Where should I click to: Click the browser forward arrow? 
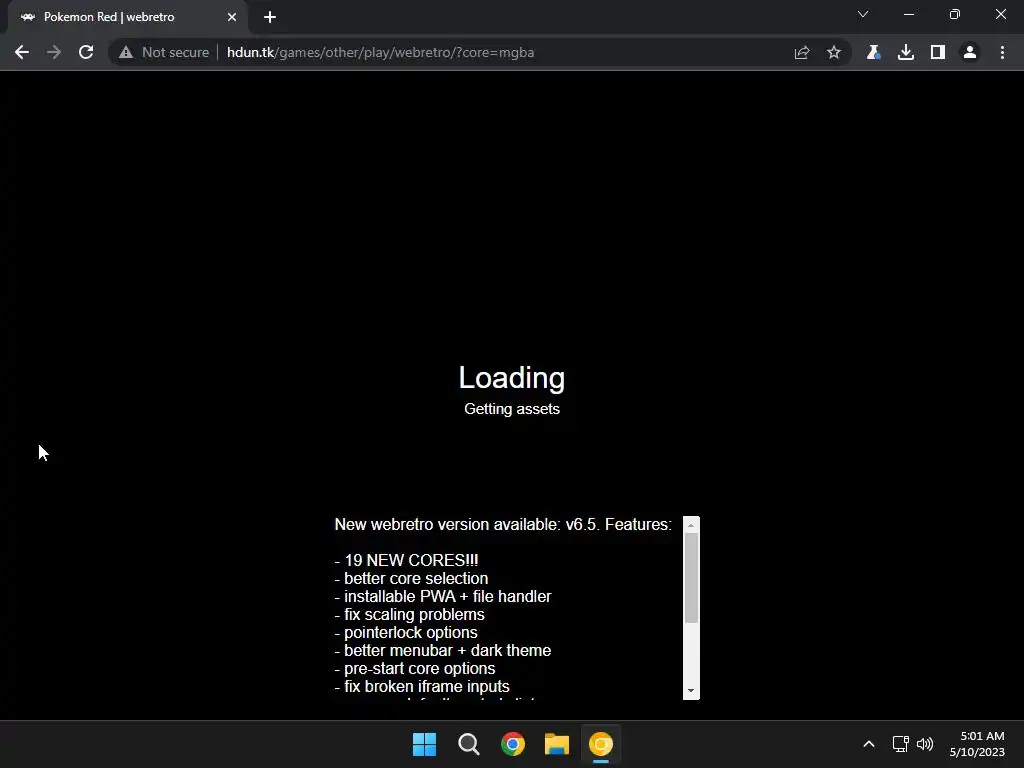pos(54,52)
